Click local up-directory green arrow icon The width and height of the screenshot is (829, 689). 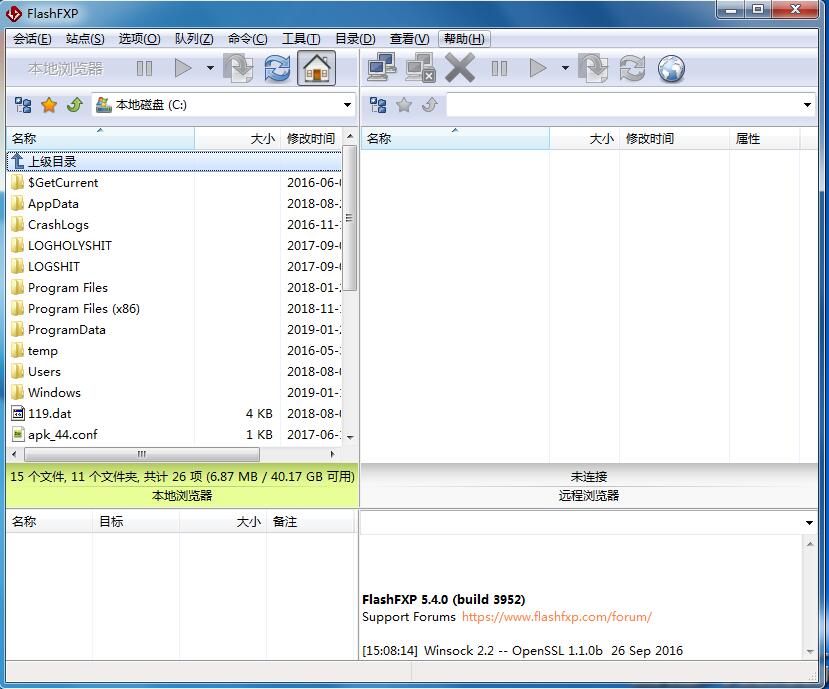click(75, 105)
